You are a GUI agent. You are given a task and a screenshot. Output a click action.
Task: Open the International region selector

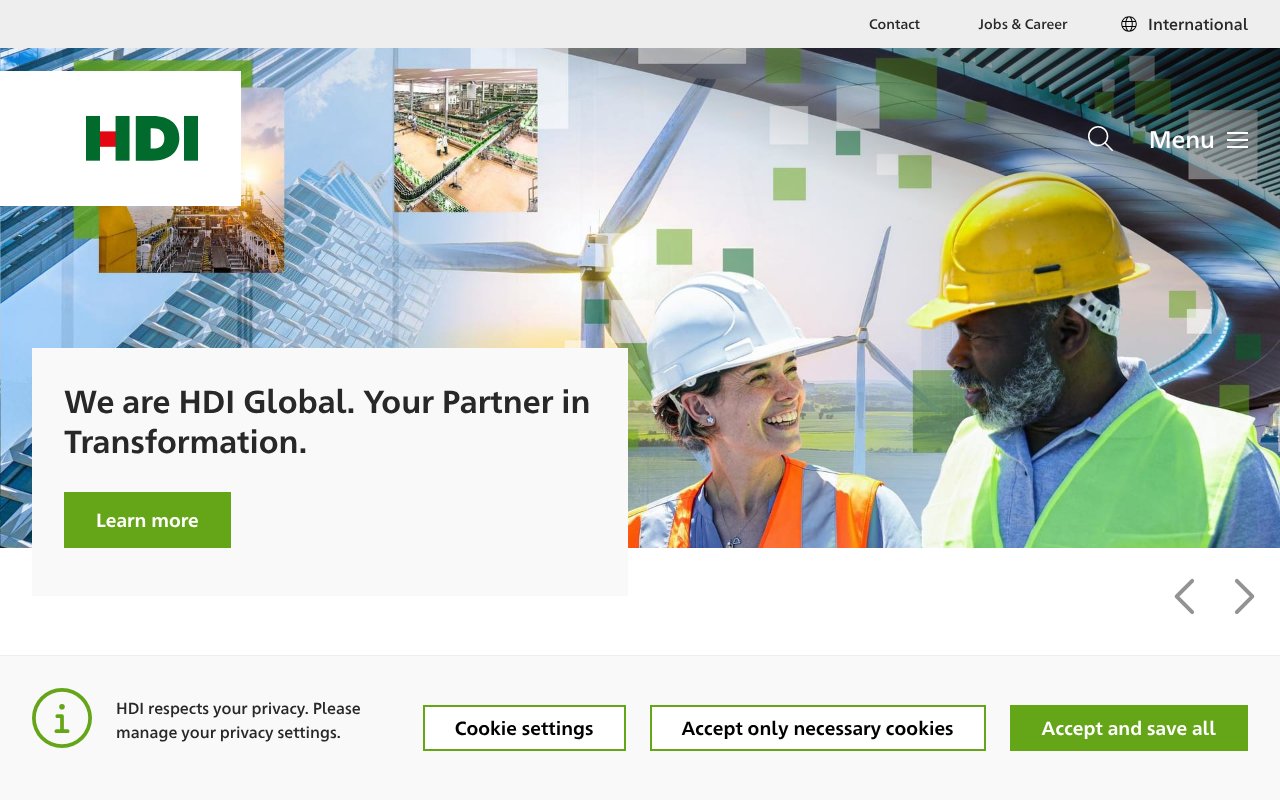(1196, 24)
